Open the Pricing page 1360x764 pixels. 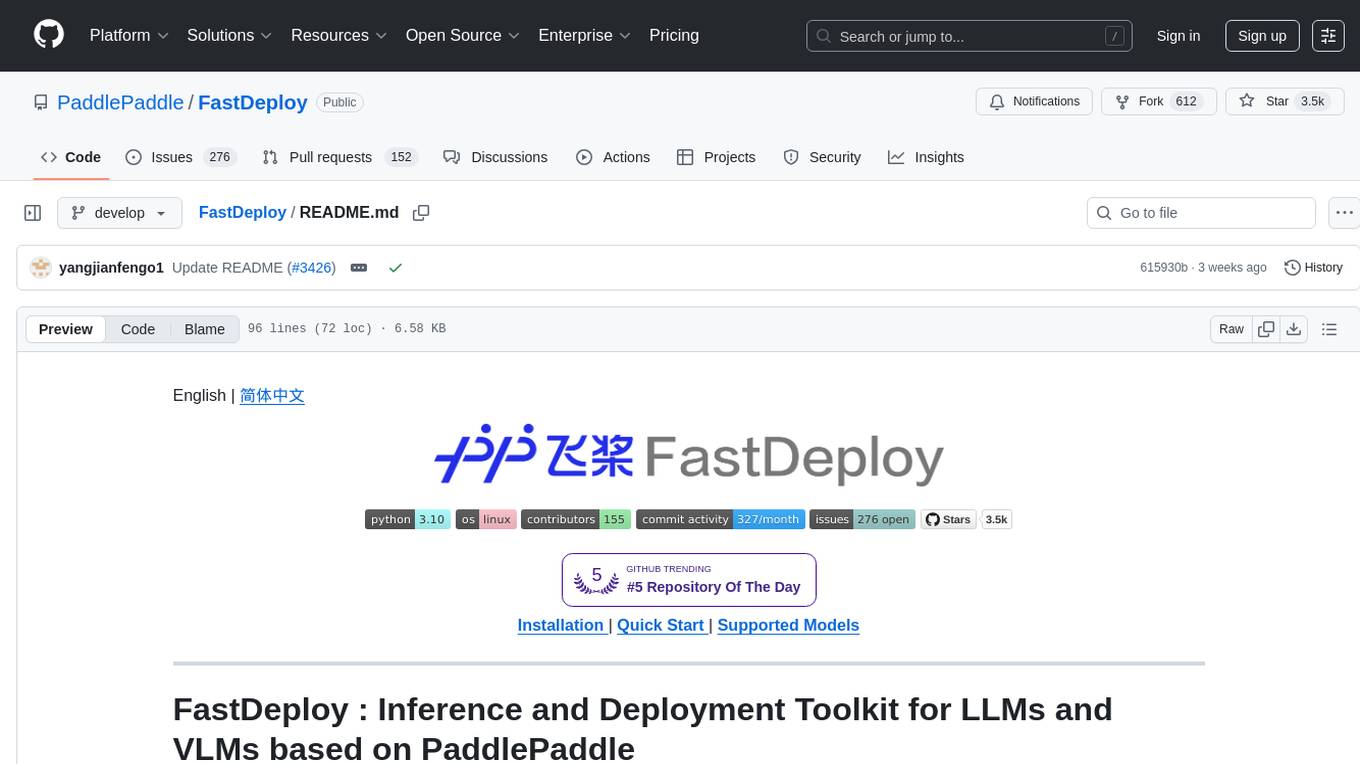click(674, 35)
